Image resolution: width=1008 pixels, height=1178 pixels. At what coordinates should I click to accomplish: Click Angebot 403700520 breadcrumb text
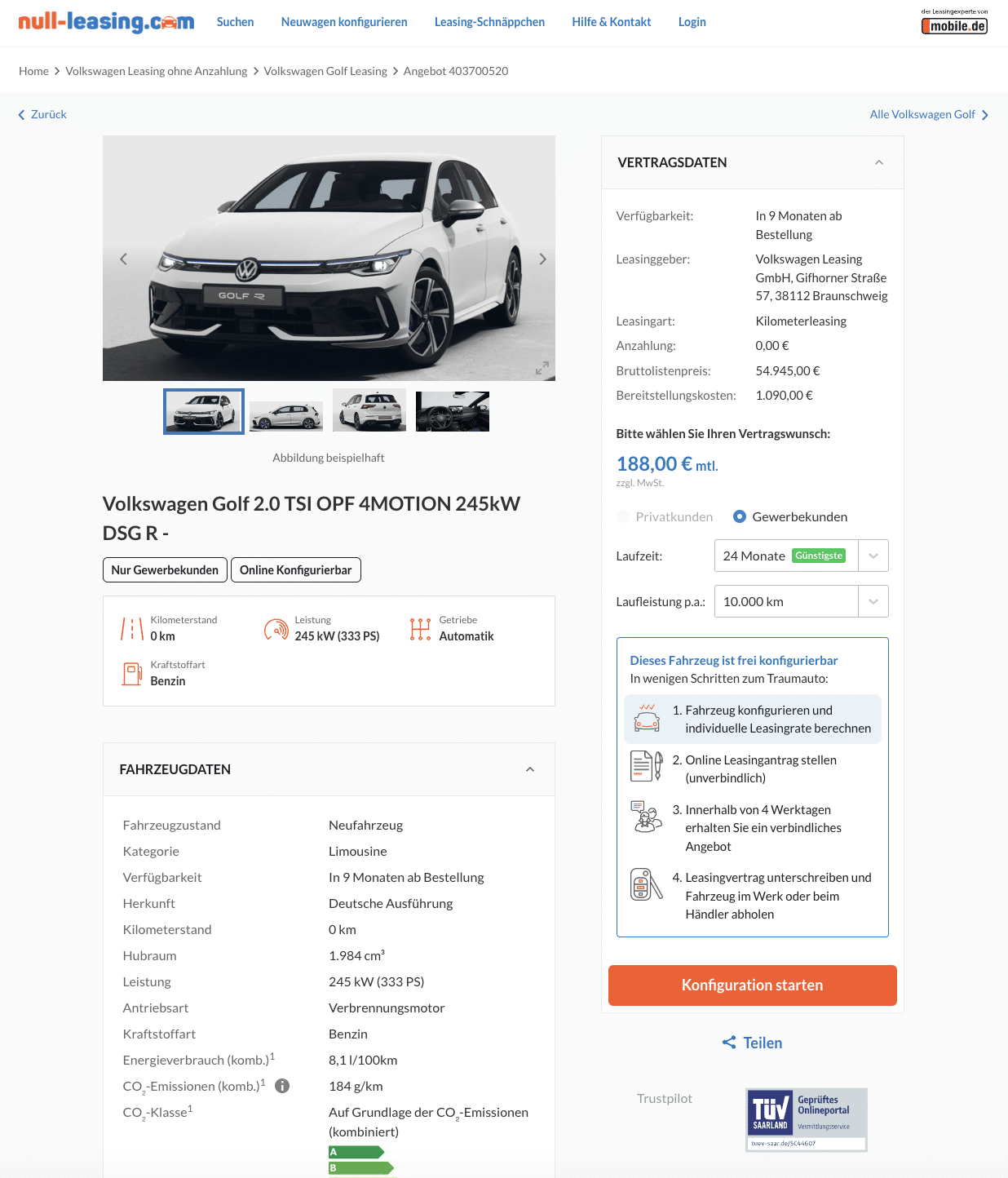click(456, 71)
